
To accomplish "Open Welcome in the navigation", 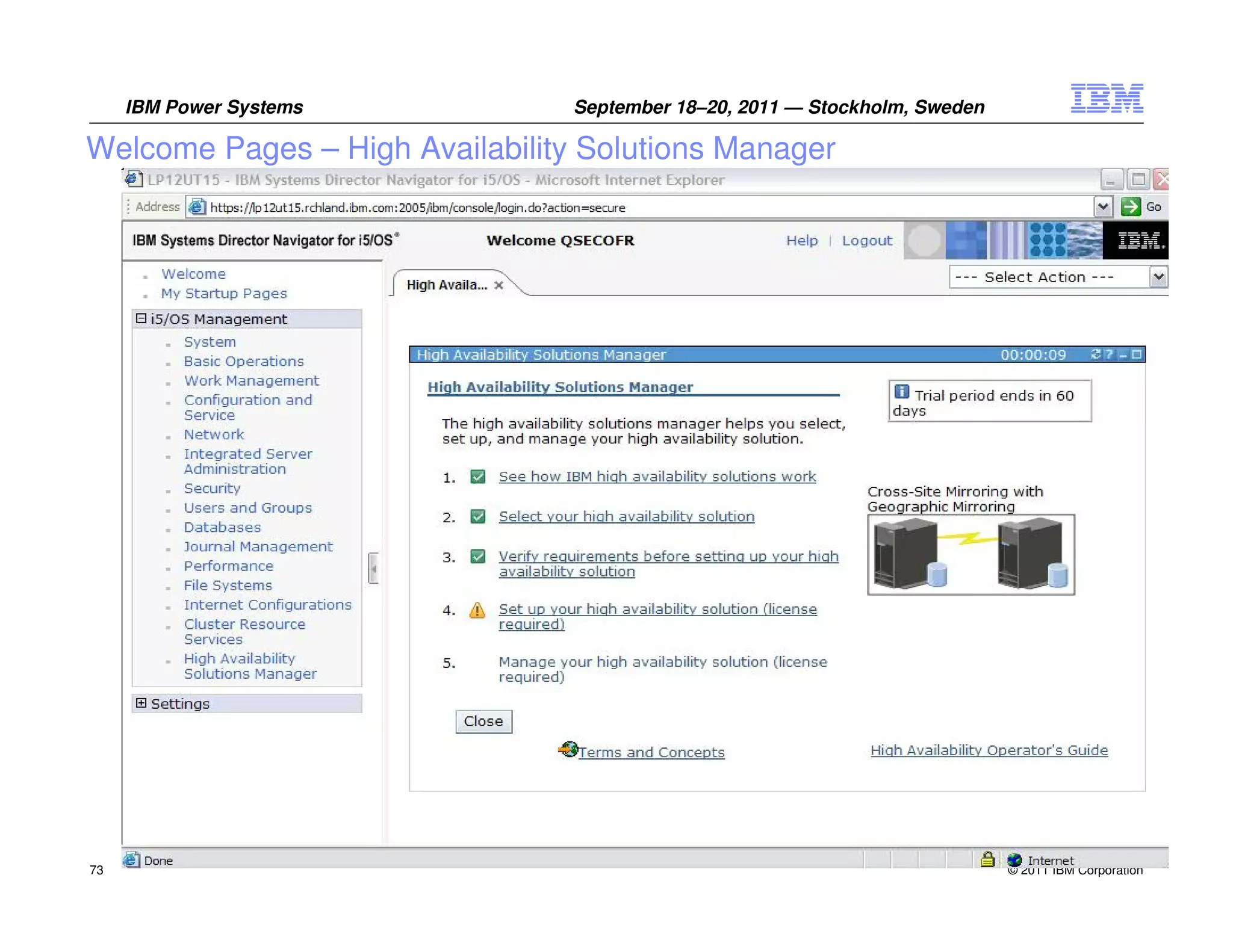I will pyautogui.click(x=193, y=274).
